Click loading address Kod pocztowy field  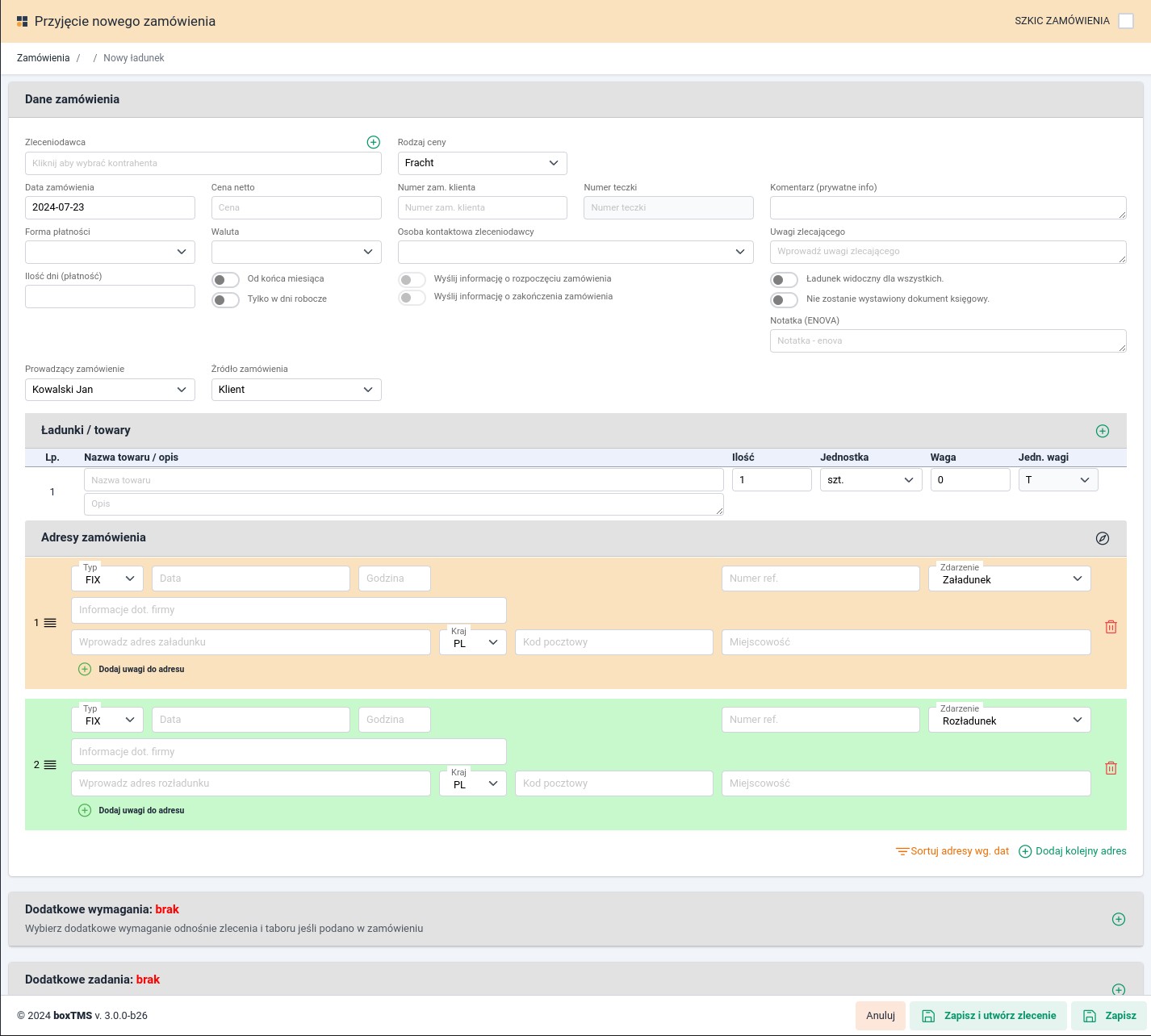click(614, 642)
